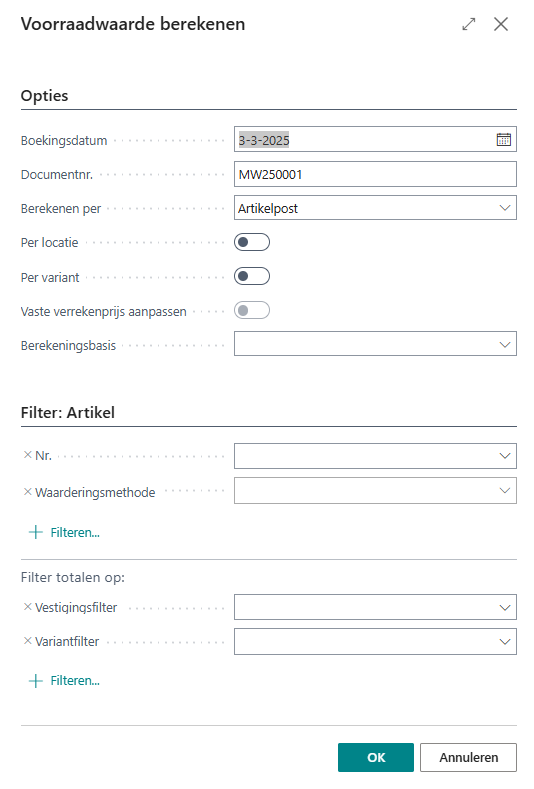Add an Artikel filter via Filteren plus
Image resolution: width=534 pixels, height=789 pixels.
tap(64, 532)
